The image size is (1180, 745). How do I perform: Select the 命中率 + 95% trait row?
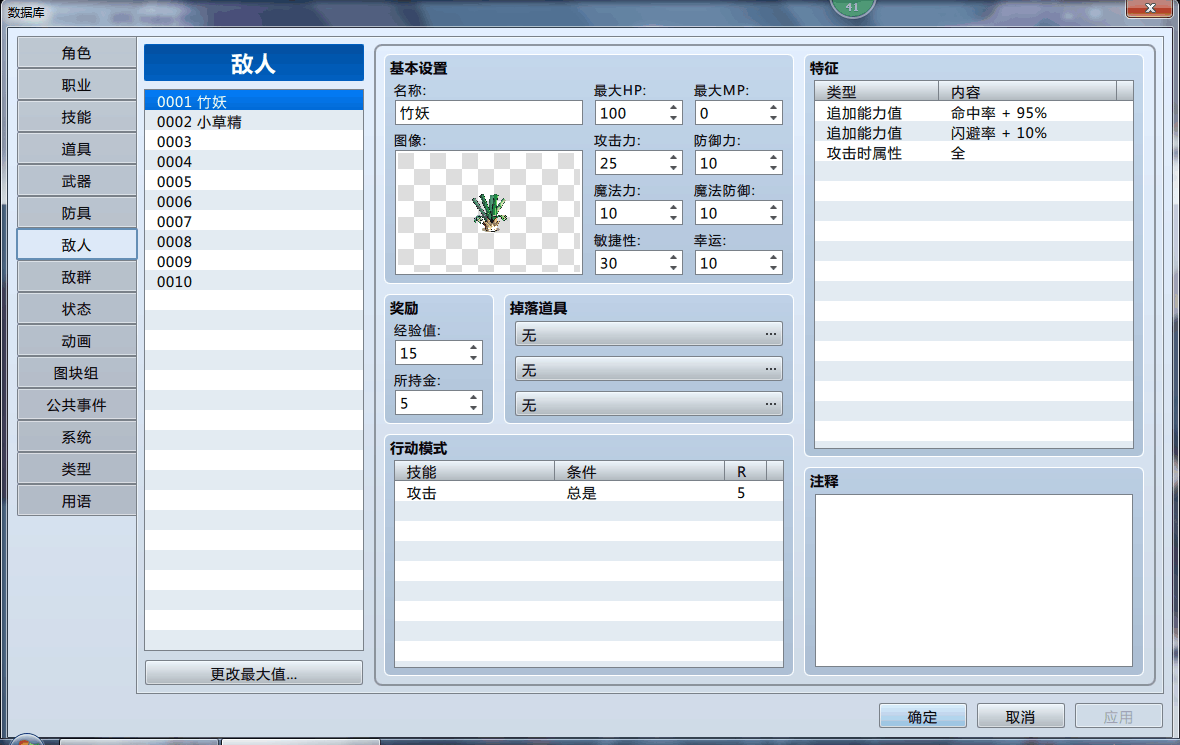974,113
